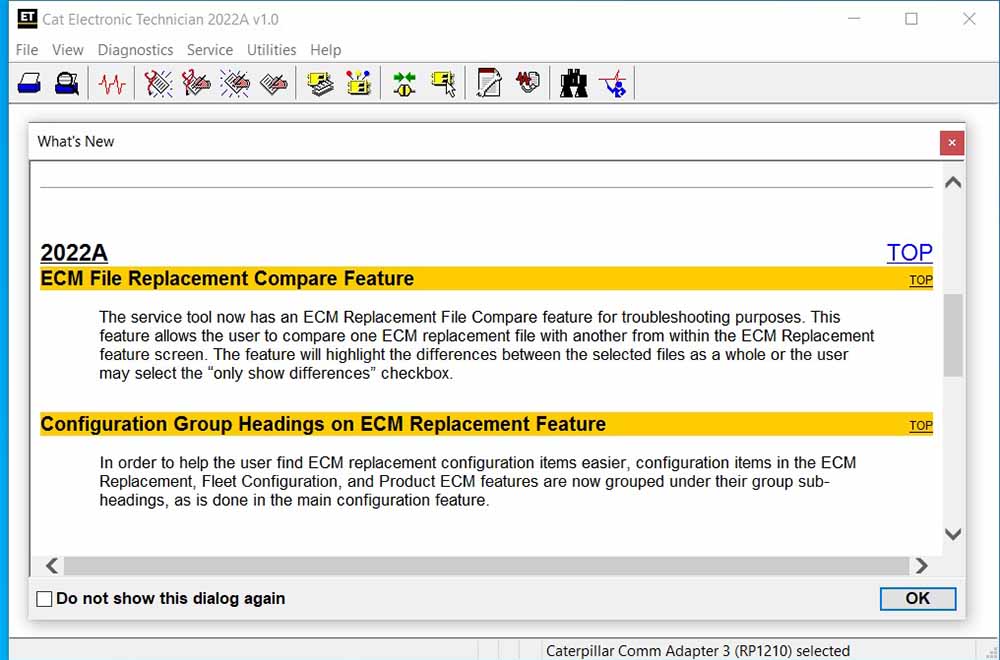Open the Service menu

210,50
